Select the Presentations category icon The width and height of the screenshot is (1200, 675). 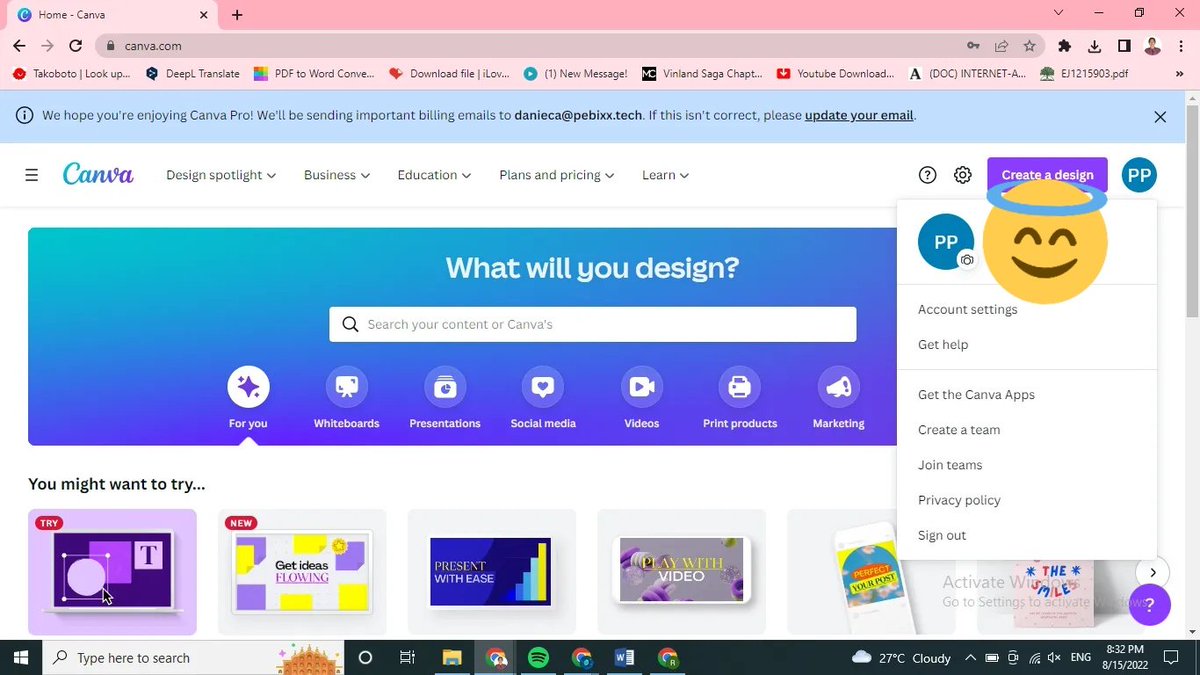pyautogui.click(x=445, y=387)
